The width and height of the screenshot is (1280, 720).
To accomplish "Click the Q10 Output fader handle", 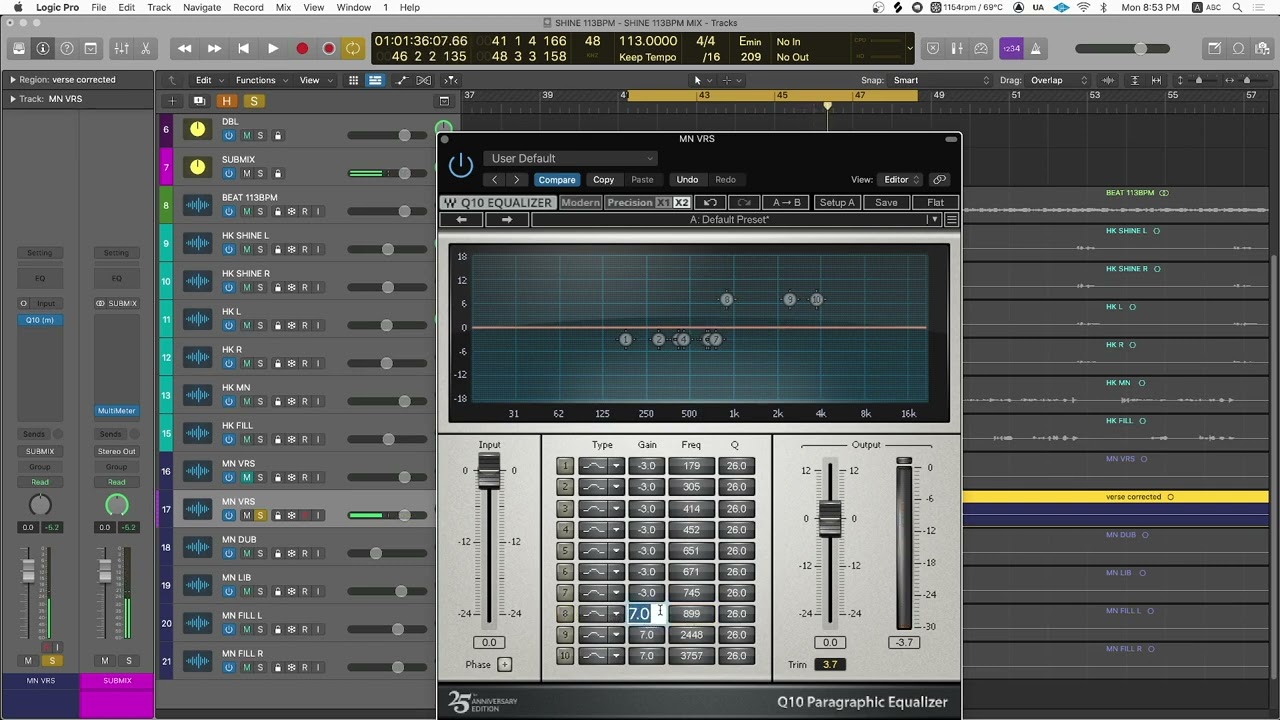I will [x=830, y=519].
